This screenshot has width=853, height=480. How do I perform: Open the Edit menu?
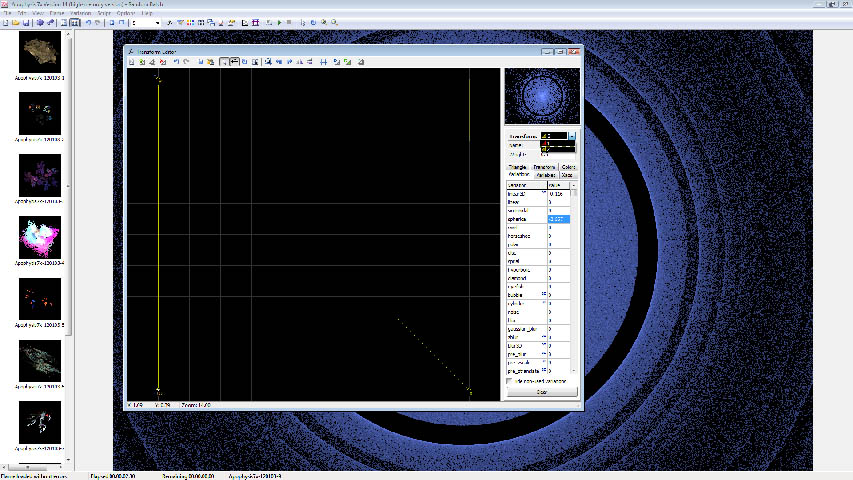point(22,13)
